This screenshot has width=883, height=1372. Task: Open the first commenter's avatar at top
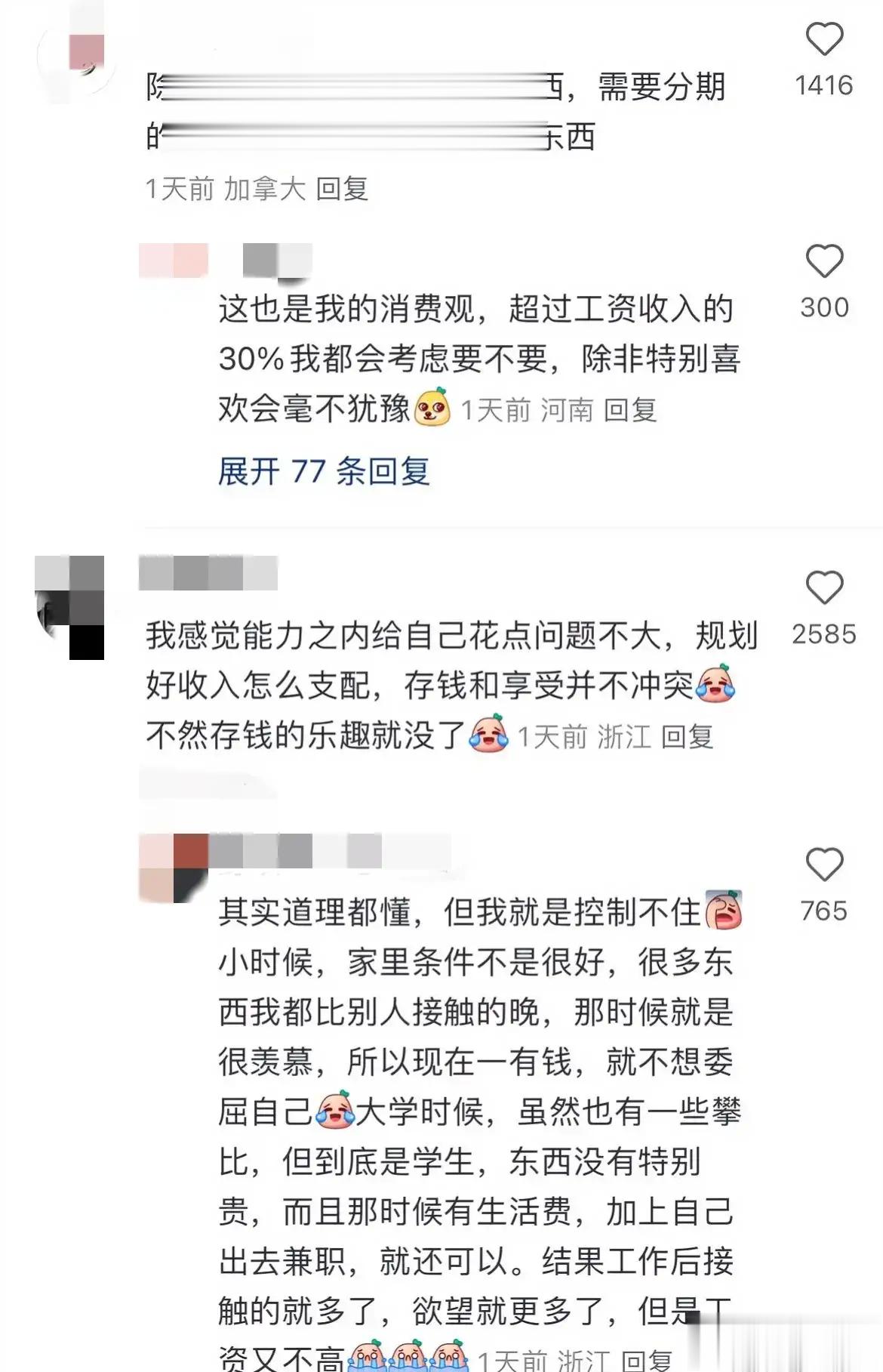(76, 55)
